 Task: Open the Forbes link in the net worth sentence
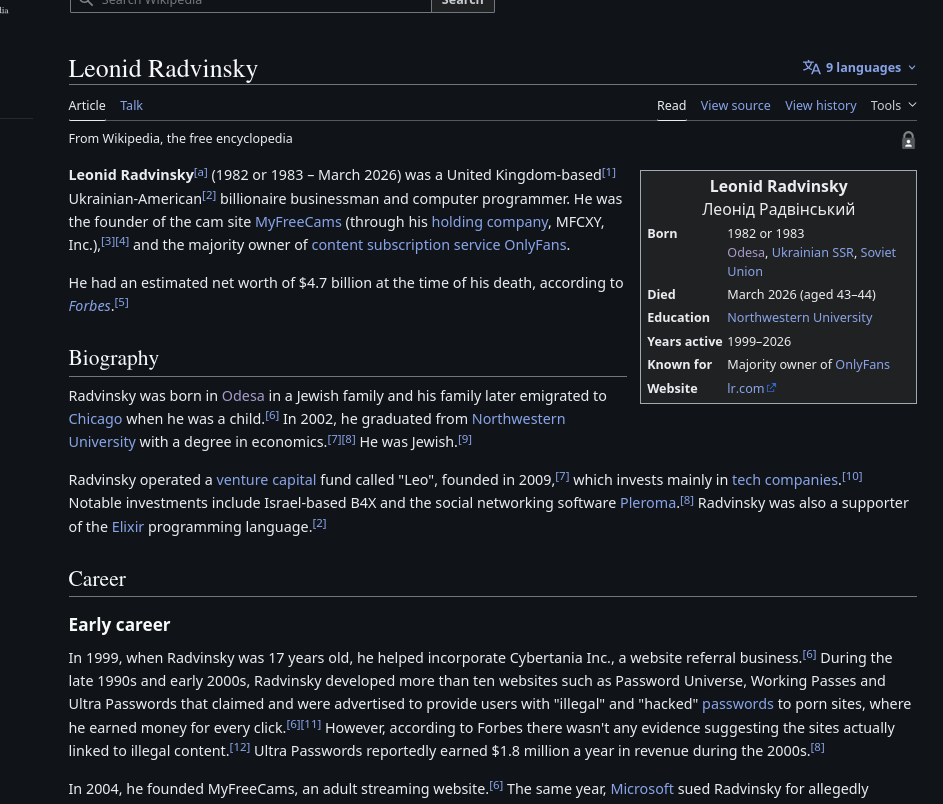90,305
